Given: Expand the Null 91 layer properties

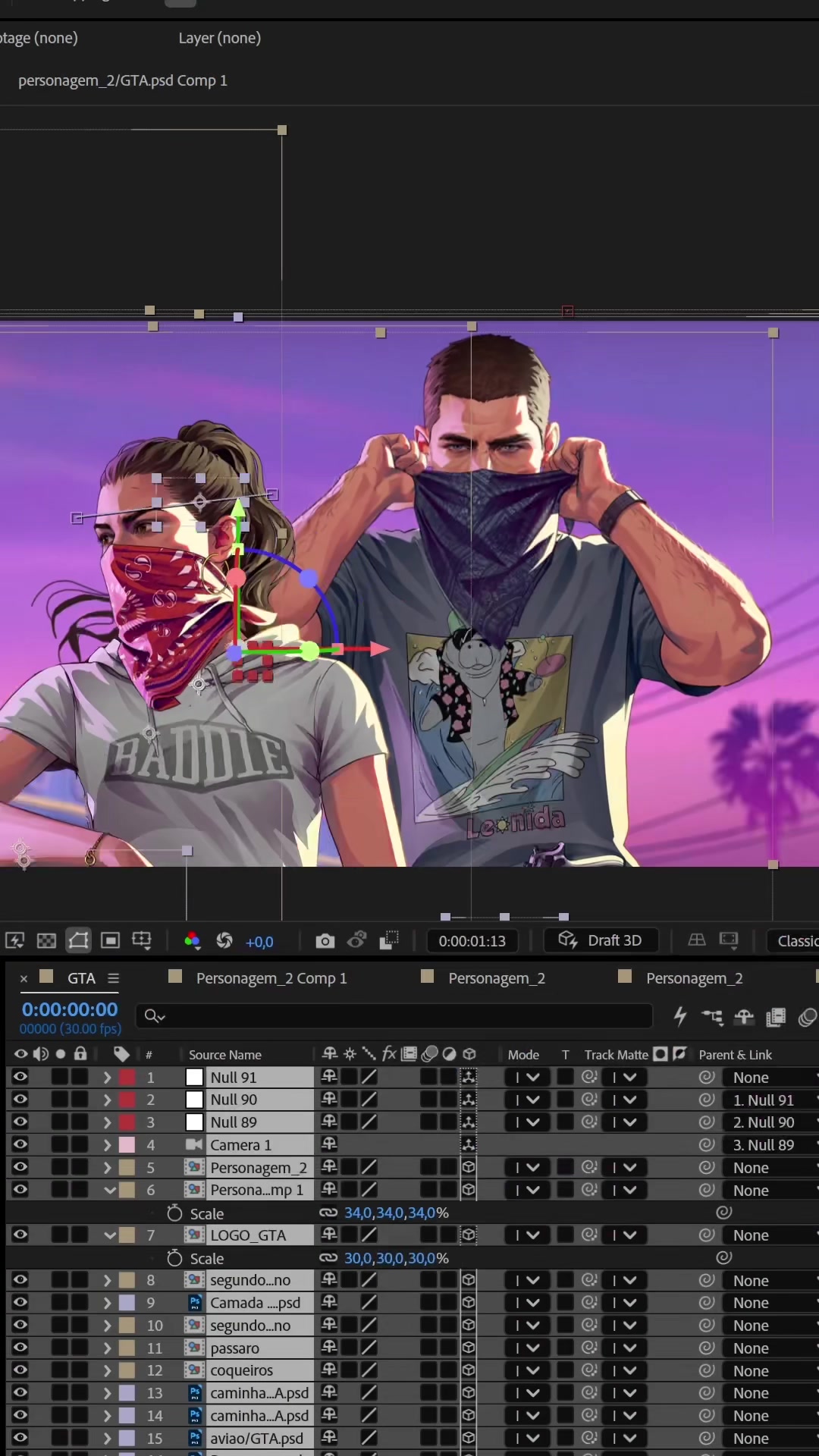Looking at the screenshot, I should [108, 1077].
